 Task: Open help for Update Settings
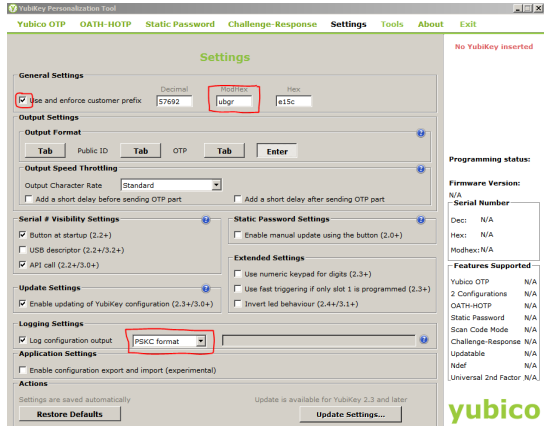click(x=206, y=288)
